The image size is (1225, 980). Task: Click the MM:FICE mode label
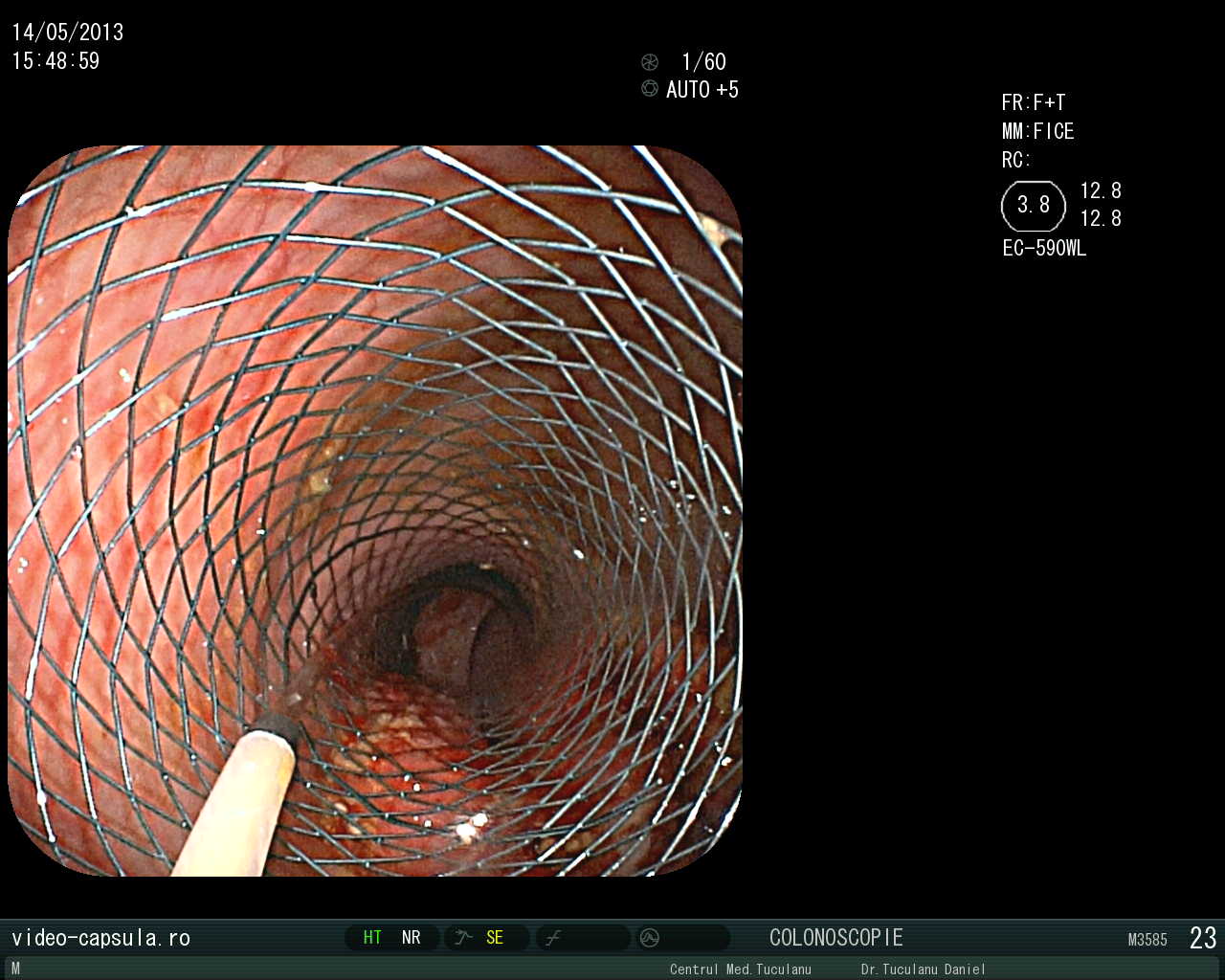[x=1038, y=131]
